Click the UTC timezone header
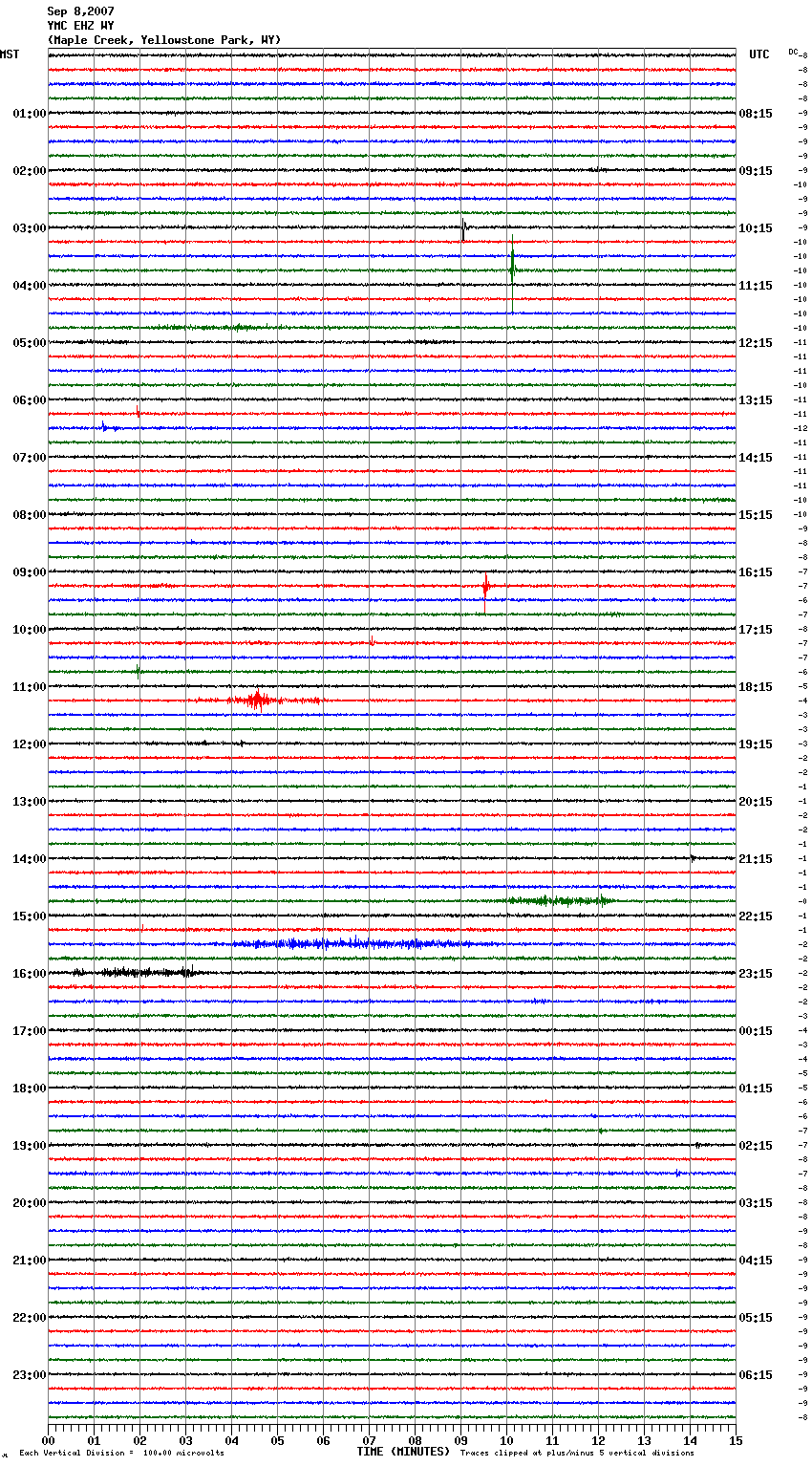812x1466 pixels. click(759, 54)
